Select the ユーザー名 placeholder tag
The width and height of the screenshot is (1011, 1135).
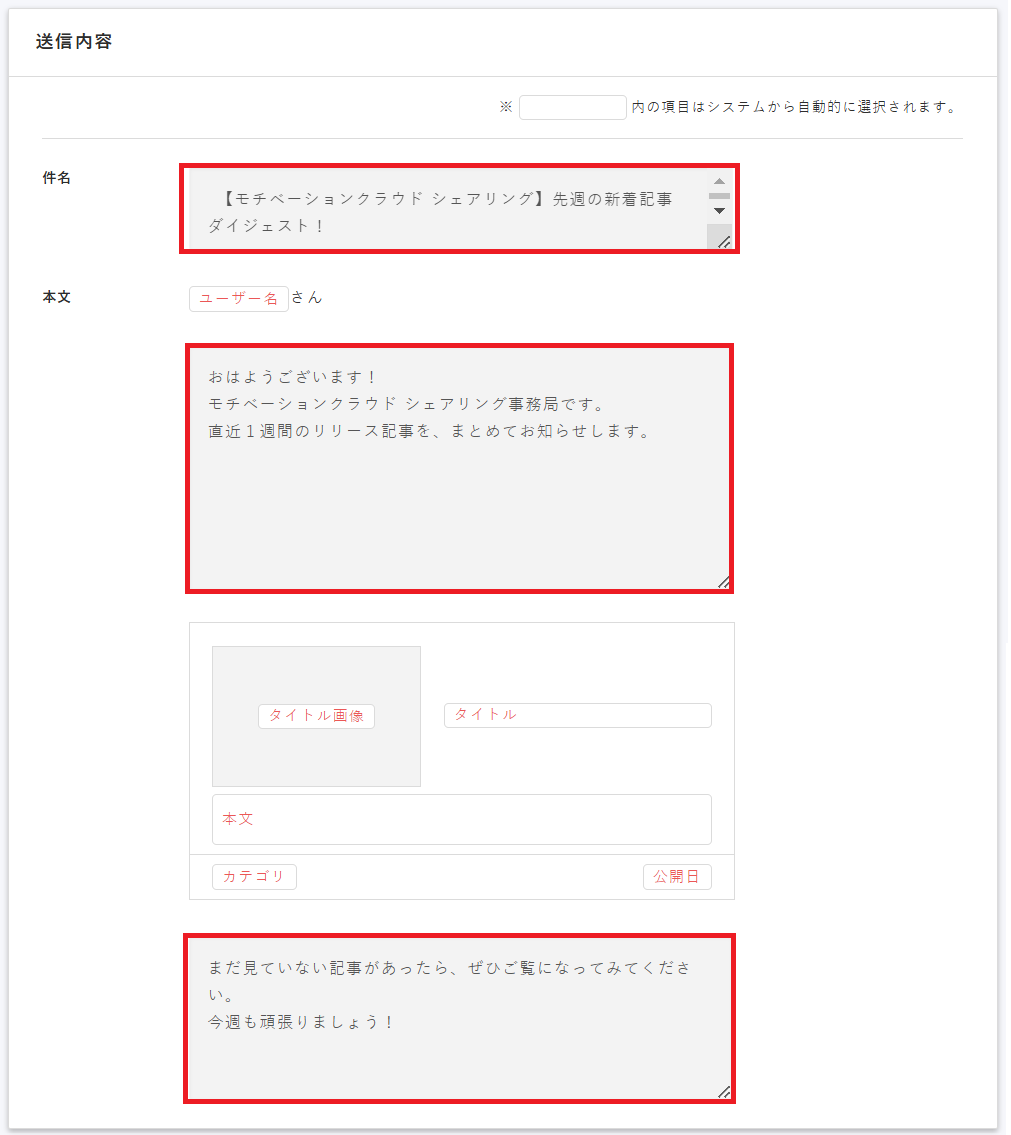238,299
